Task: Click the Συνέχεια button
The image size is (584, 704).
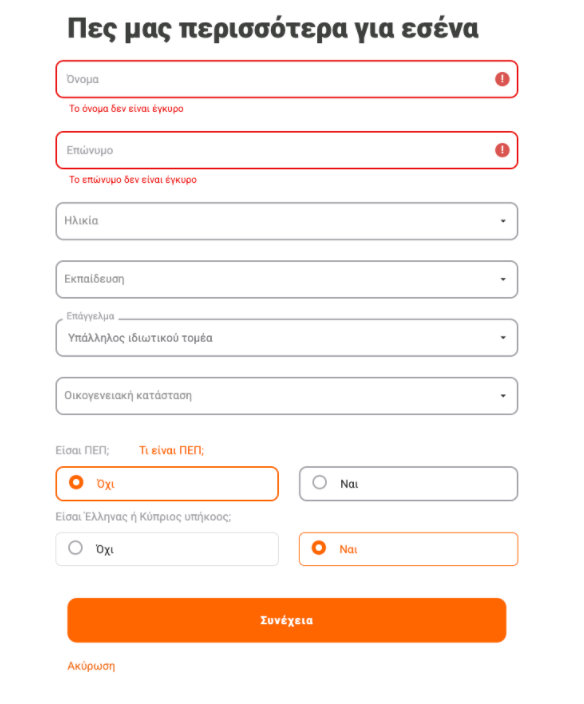Action: [x=287, y=620]
